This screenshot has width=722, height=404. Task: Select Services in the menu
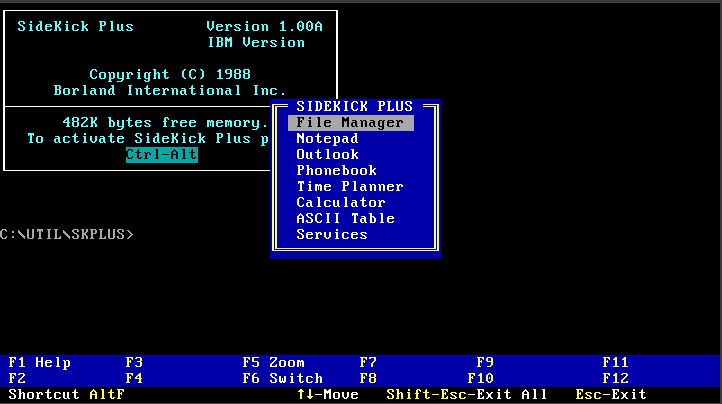click(331, 235)
